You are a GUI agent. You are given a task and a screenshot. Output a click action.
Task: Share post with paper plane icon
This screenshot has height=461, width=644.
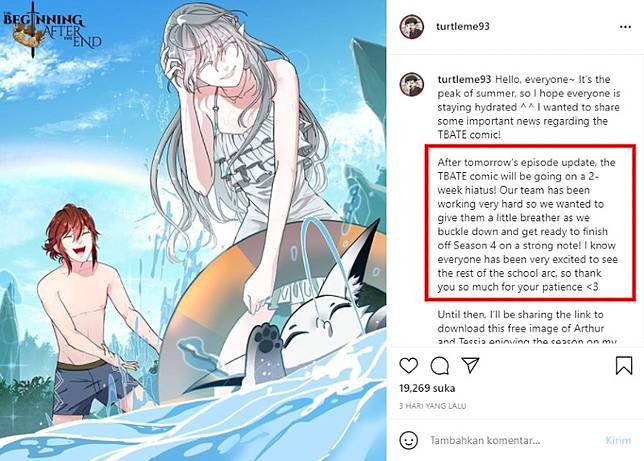coord(470,365)
